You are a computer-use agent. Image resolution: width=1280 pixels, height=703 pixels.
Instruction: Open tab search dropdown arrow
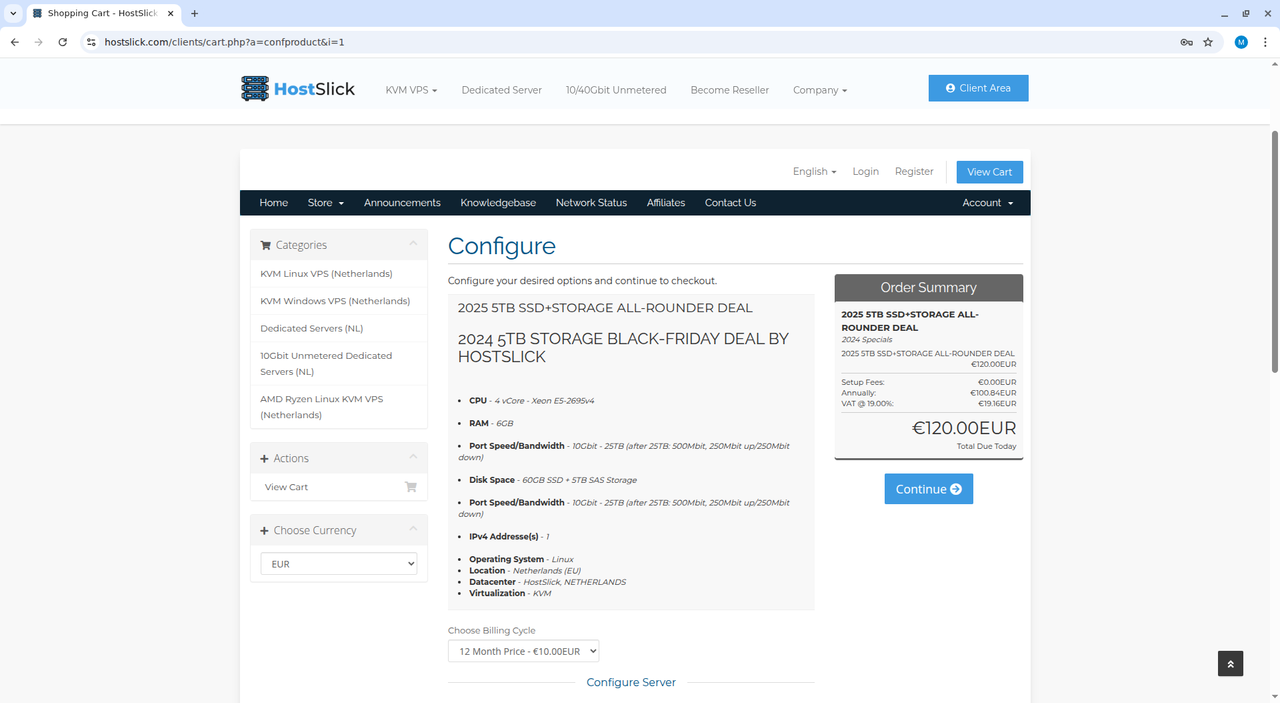pos(12,14)
